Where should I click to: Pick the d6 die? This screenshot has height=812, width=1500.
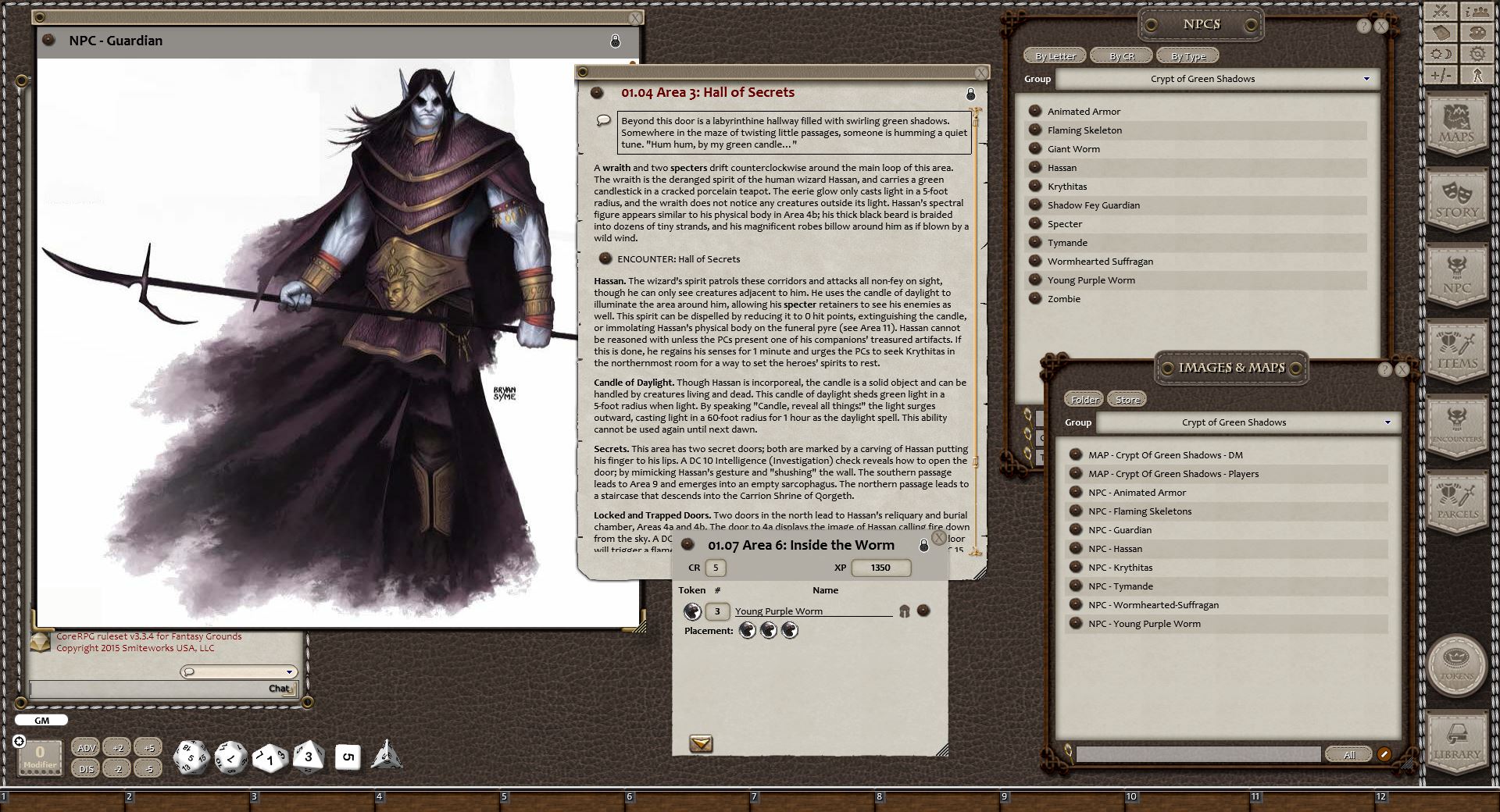[x=348, y=757]
